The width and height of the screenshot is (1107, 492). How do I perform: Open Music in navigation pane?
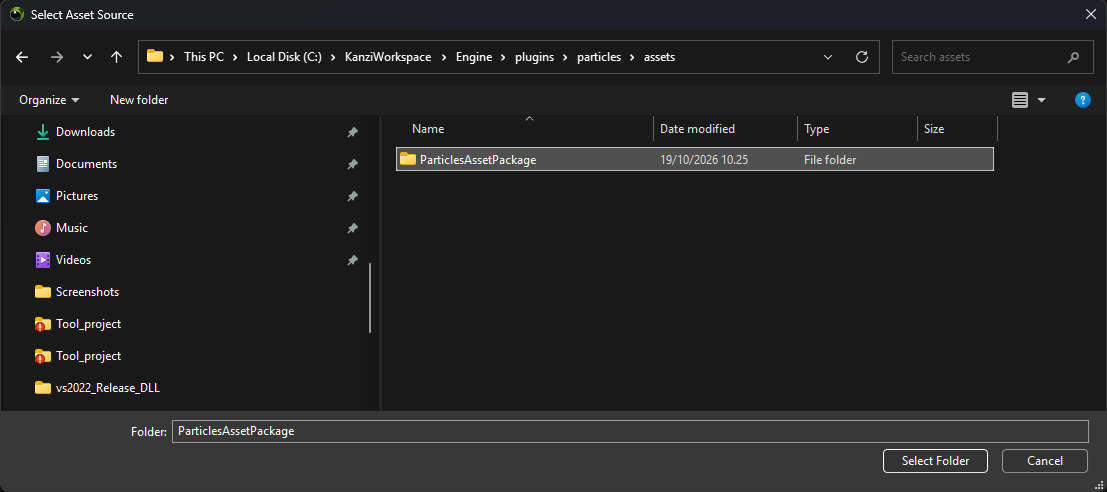[72, 228]
